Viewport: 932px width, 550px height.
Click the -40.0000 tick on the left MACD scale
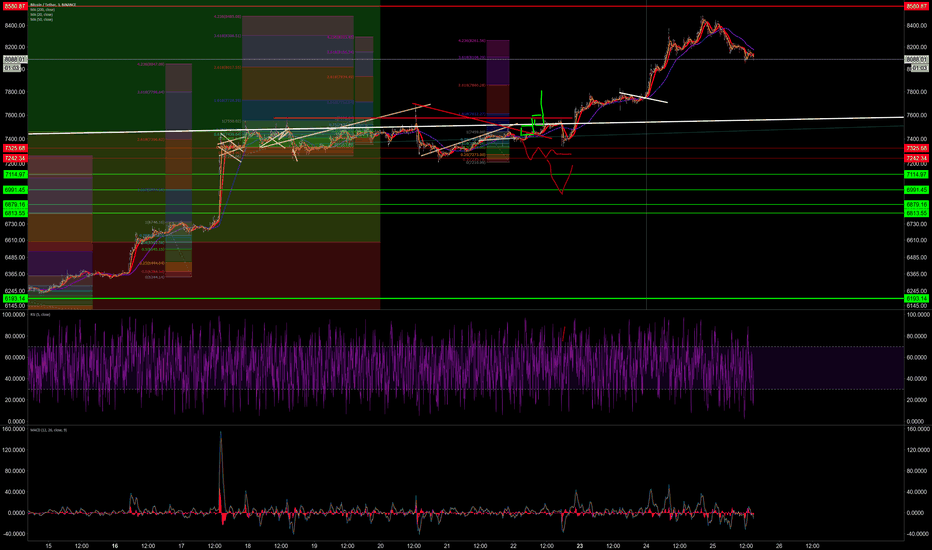tap(14, 533)
